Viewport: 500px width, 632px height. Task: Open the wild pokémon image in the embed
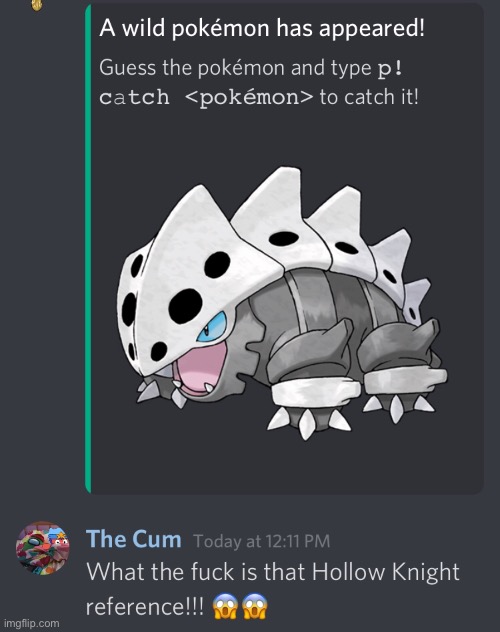[282, 302]
